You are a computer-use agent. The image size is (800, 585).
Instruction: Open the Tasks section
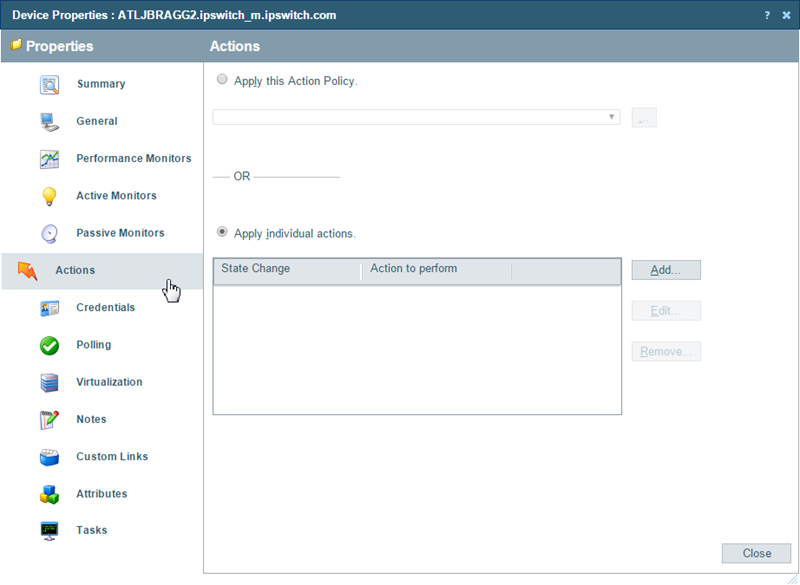click(91, 530)
